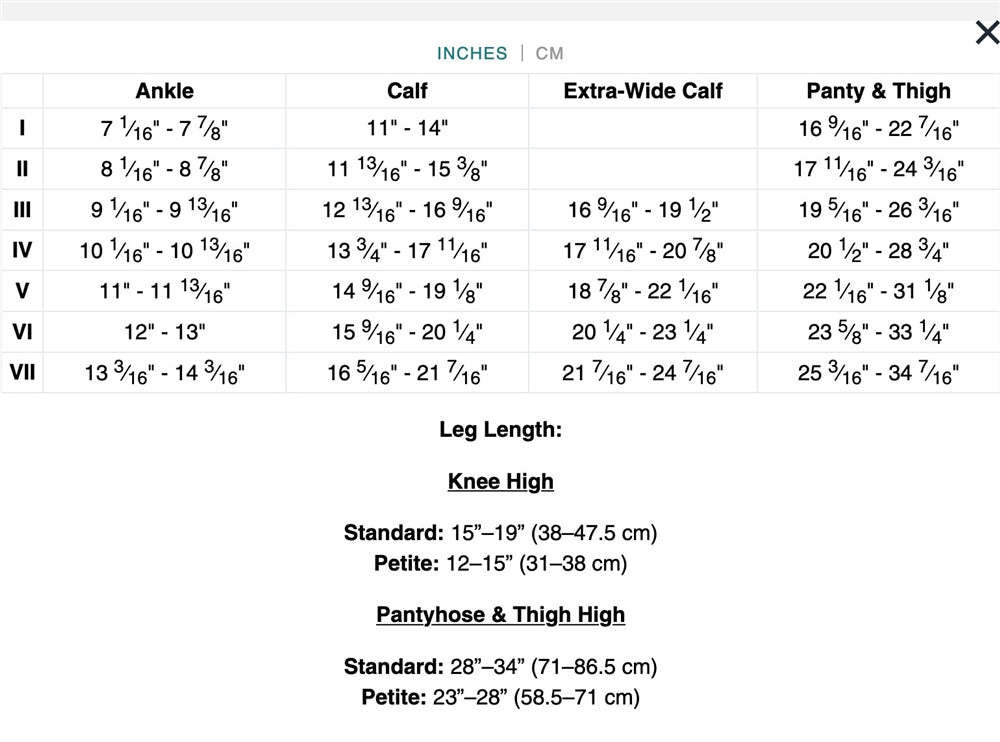Click the Knee High heading

coord(500,481)
